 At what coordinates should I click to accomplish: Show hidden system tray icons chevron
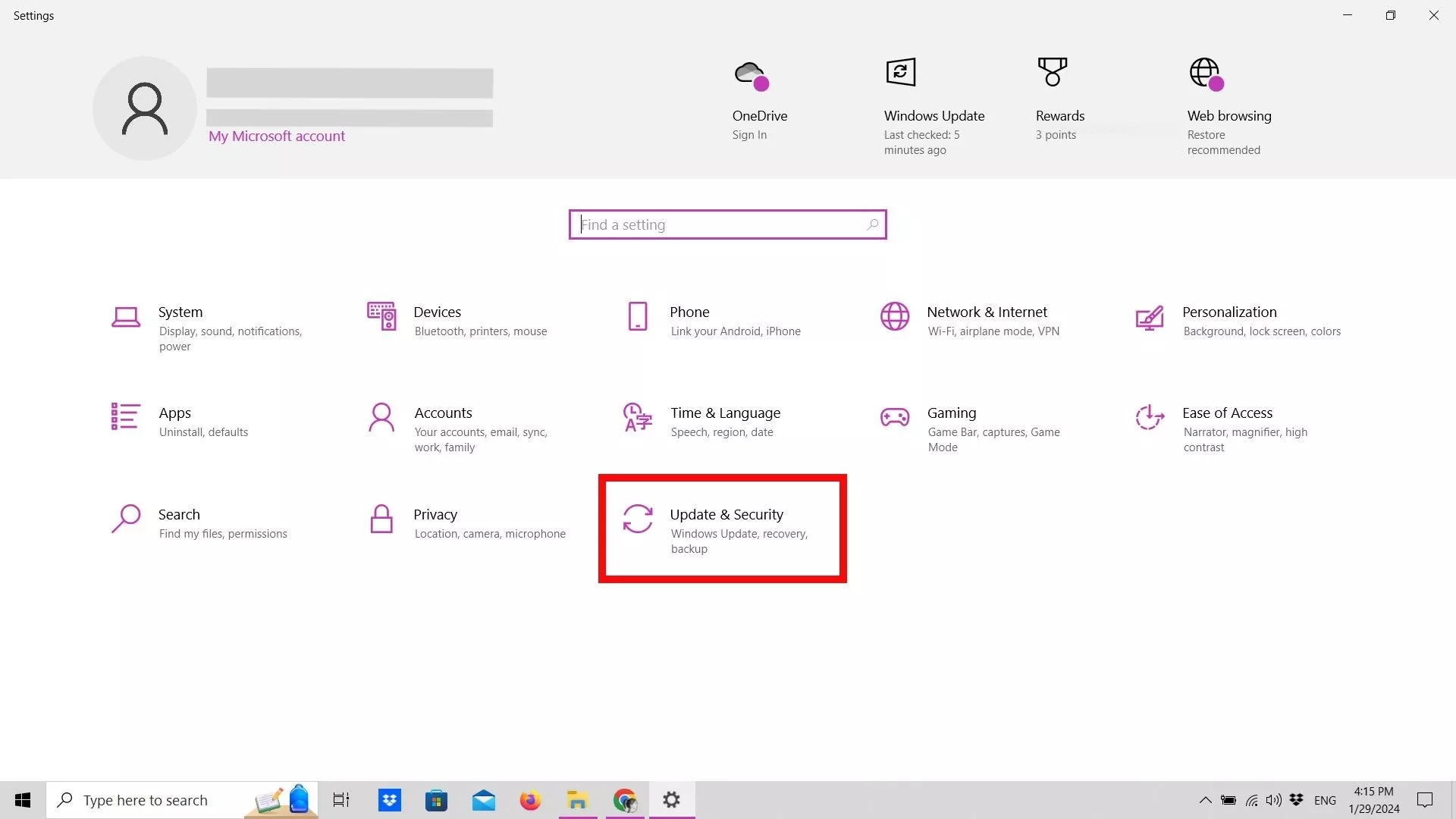click(x=1205, y=800)
